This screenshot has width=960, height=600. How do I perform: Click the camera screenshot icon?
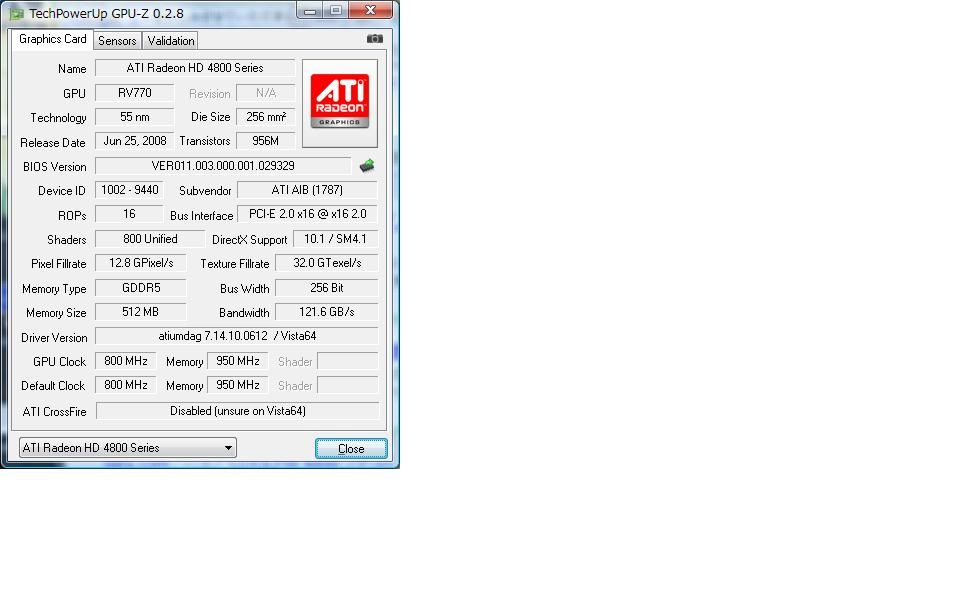pyautogui.click(x=375, y=39)
